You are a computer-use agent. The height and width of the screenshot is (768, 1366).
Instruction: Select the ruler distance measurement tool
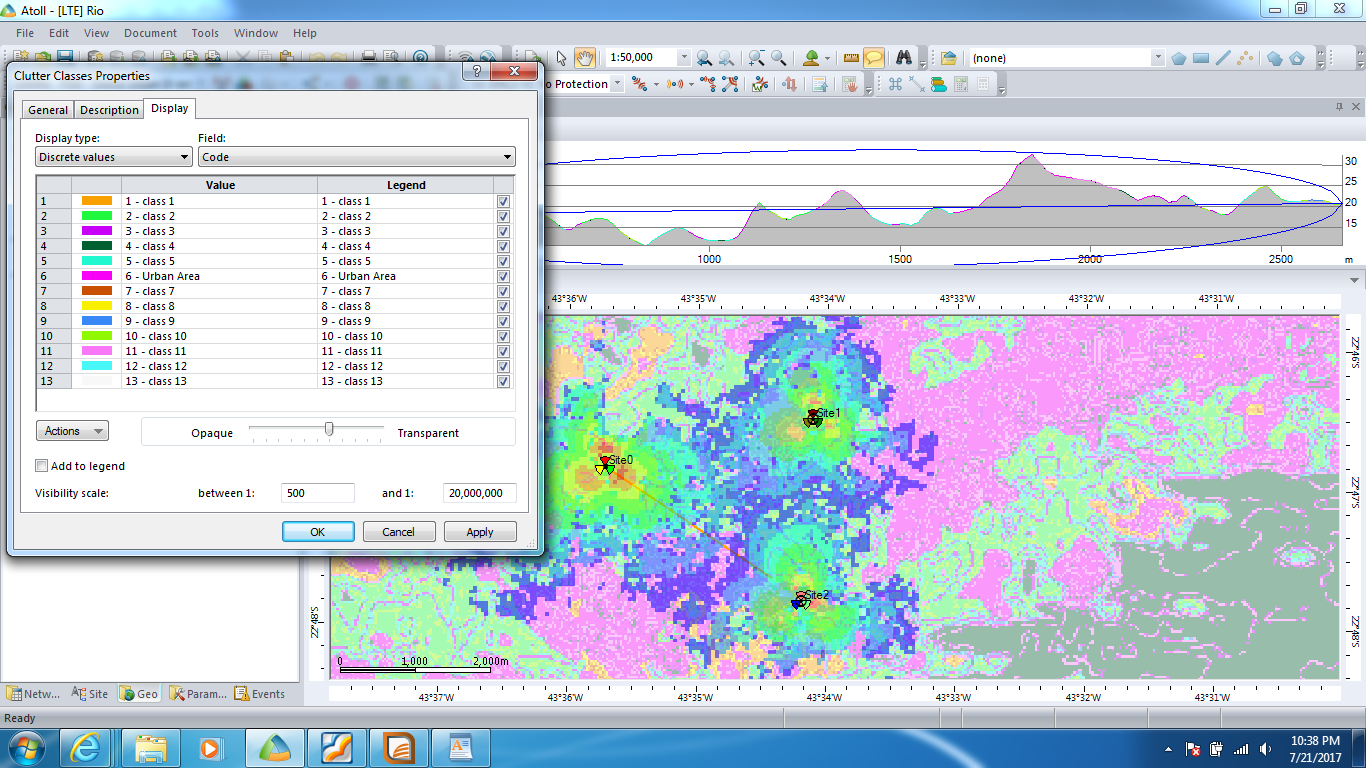(851, 58)
